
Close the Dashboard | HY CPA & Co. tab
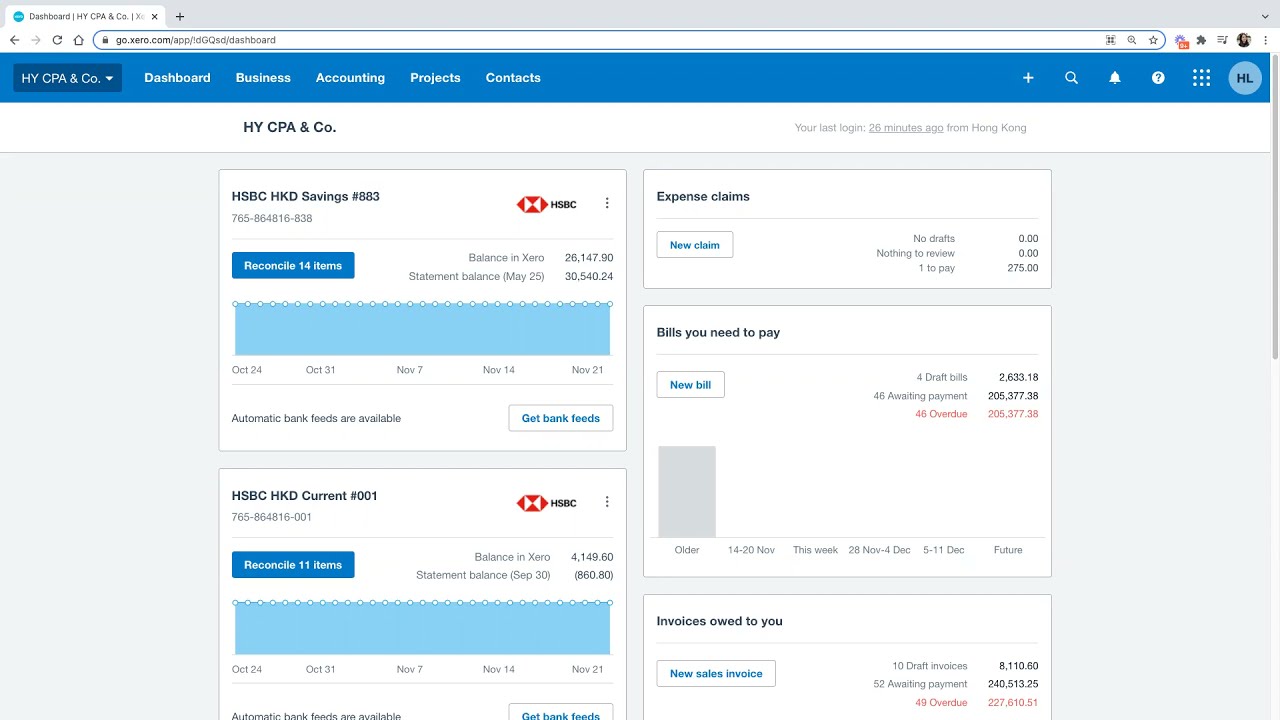point(154,17)
